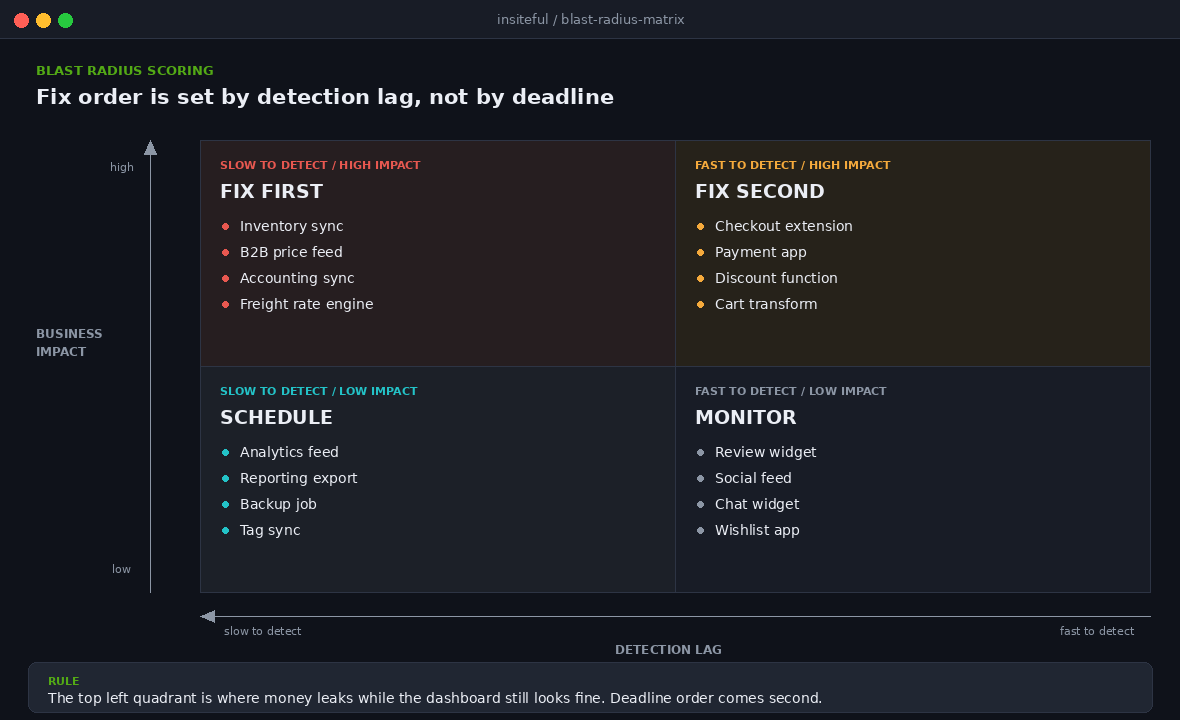Click the orange bullet beside Cart transform
1180x720 pixels.
pyautogui.click(x=701, y=305)
